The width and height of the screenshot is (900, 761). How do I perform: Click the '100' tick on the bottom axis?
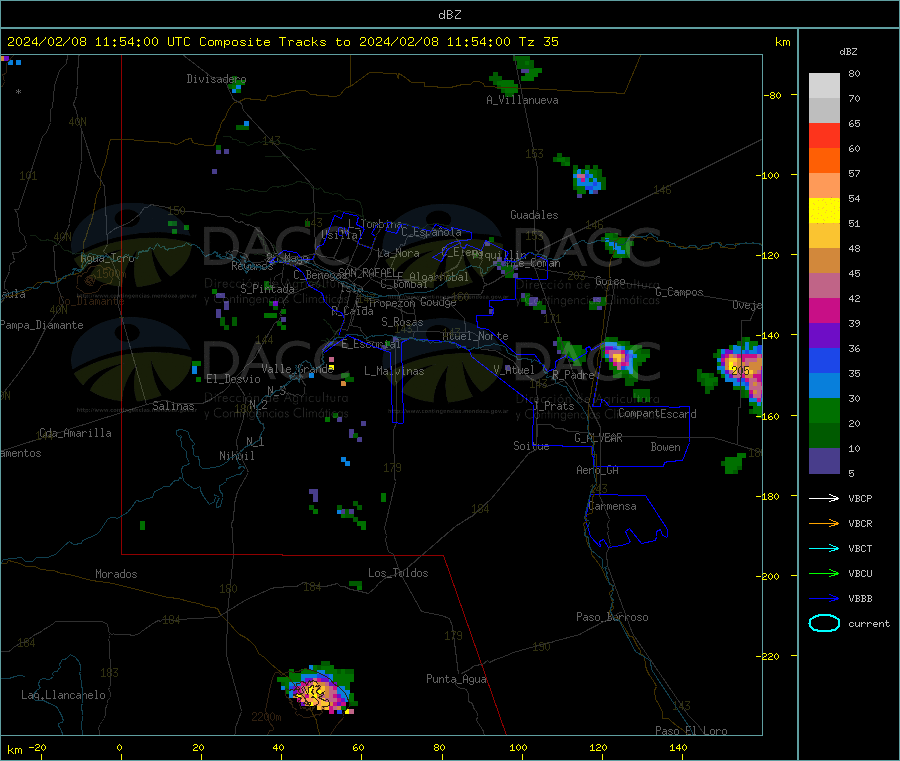518,747
